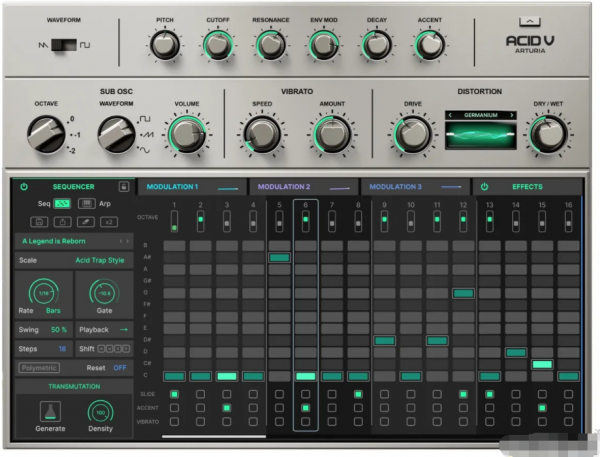The width and height of the screenshot is (600, 457).
Task: Flip the main Waveform switch
Action: 64,45
